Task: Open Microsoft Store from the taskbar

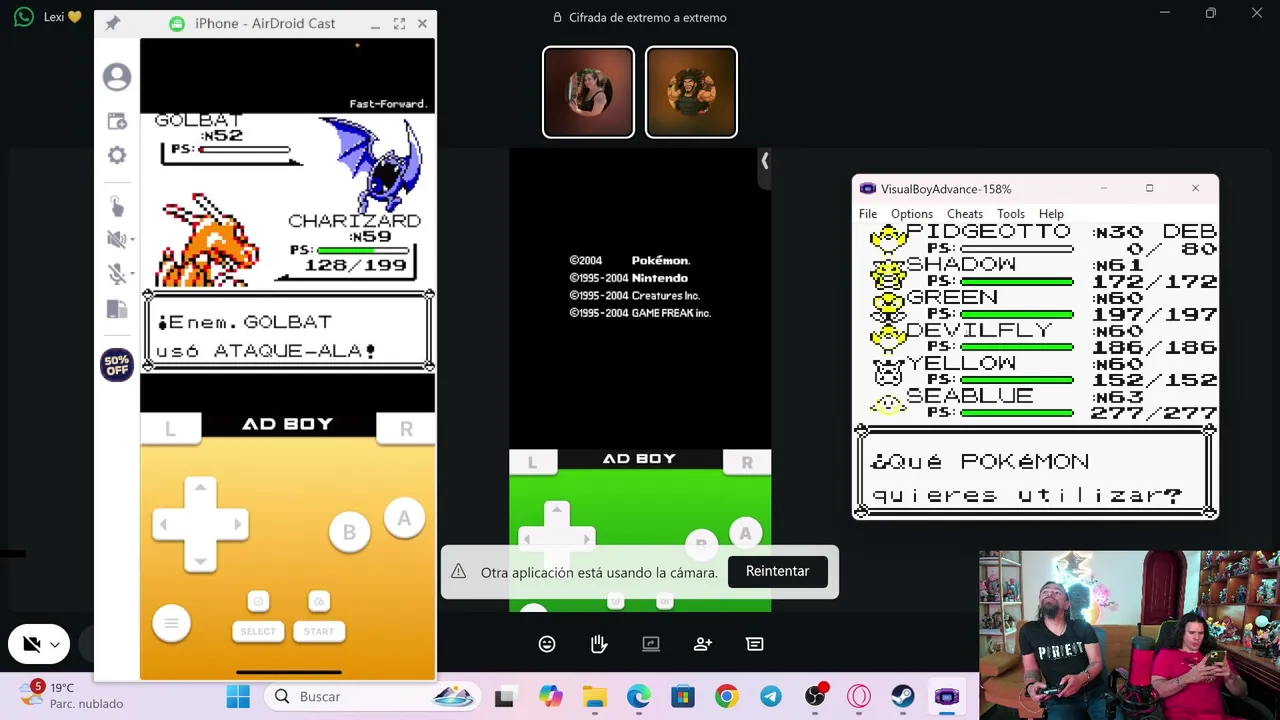Action: [682, 697]
